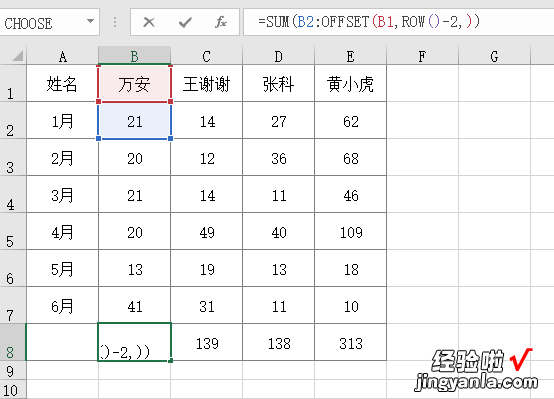Click cell with value 109
Image resolution: width=554 pixels, height=399 pixels.
click(x=350, y=231)
